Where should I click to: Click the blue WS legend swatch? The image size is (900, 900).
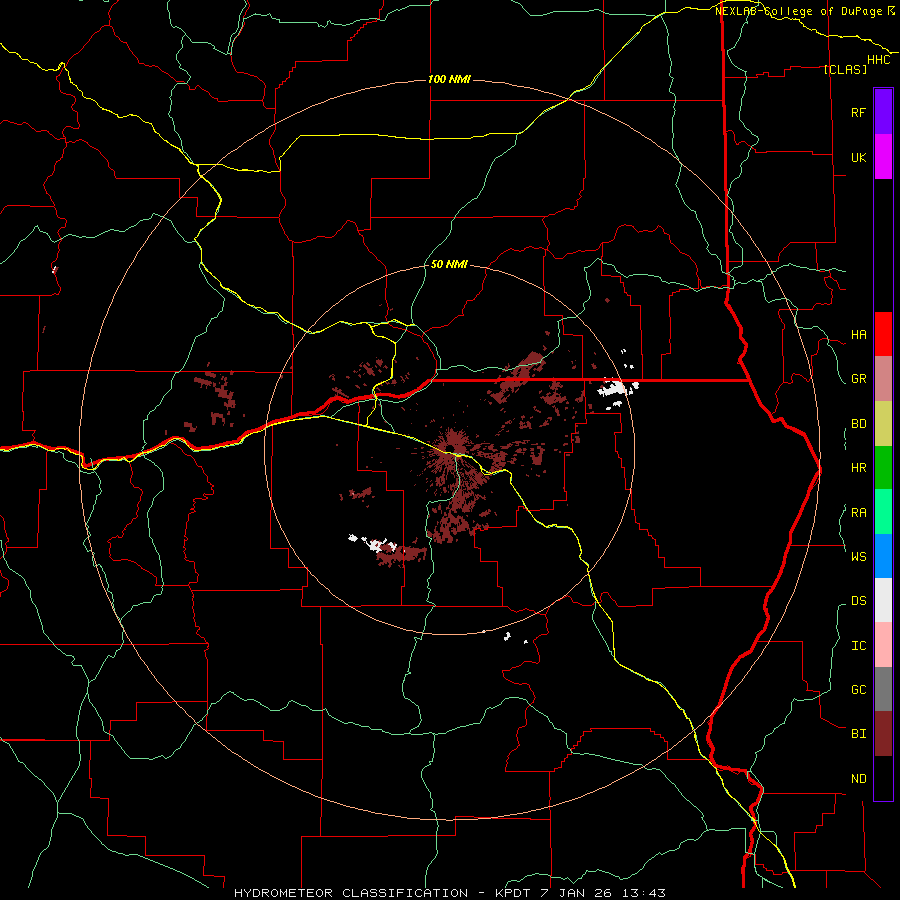click(x=883, y=556)
